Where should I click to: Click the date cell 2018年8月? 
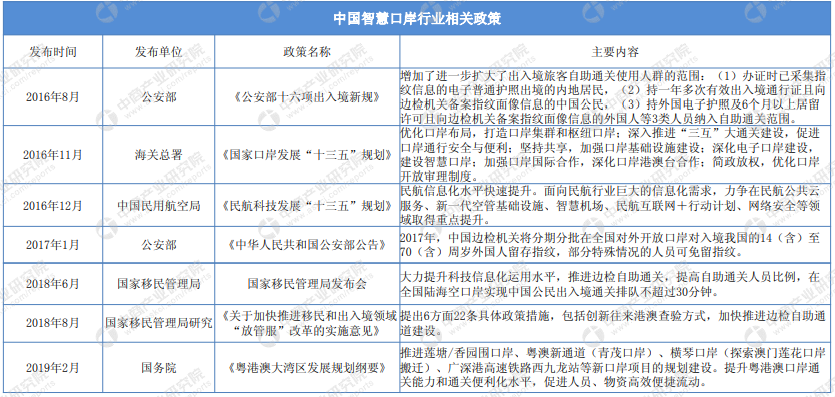coord(53,323)
